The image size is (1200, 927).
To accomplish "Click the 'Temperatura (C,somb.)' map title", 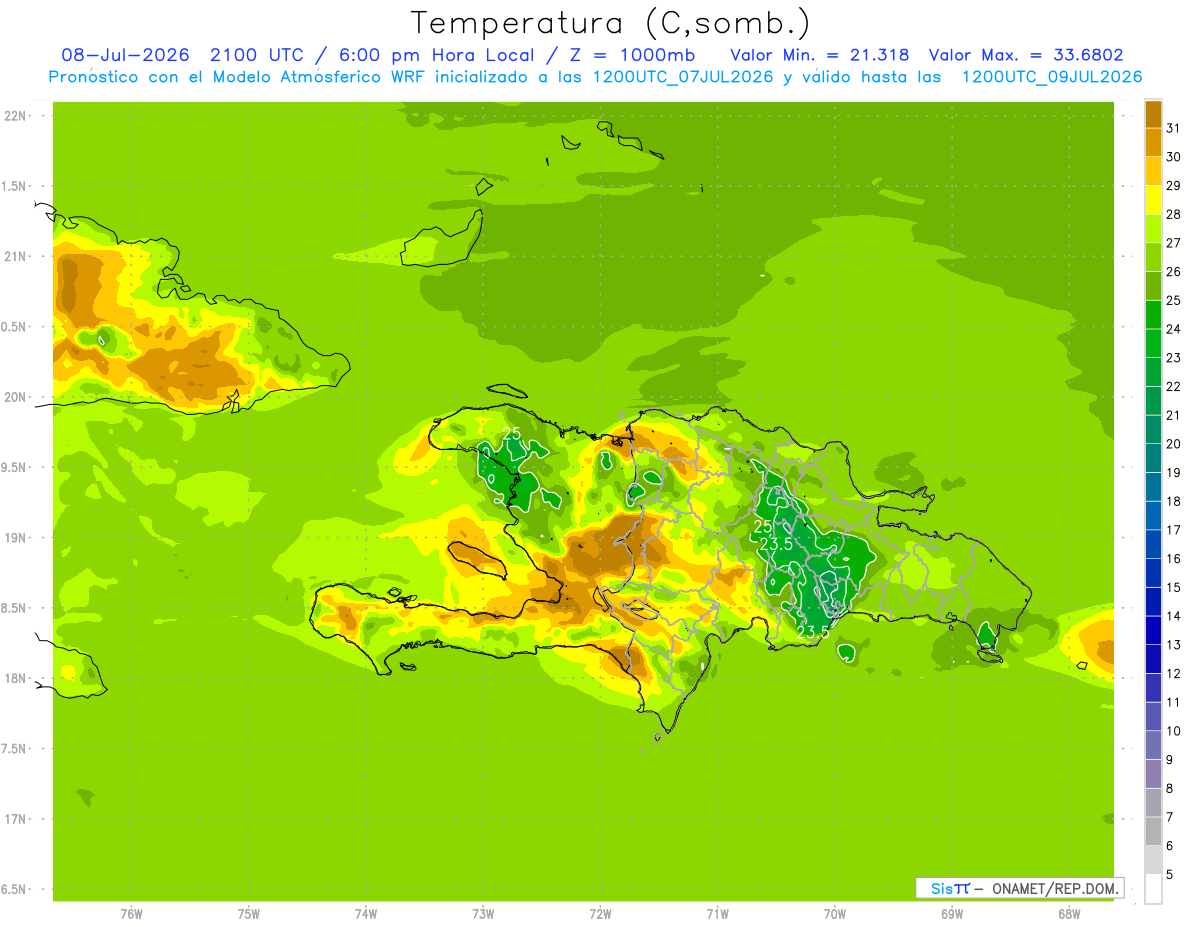I will coord(611,23).
